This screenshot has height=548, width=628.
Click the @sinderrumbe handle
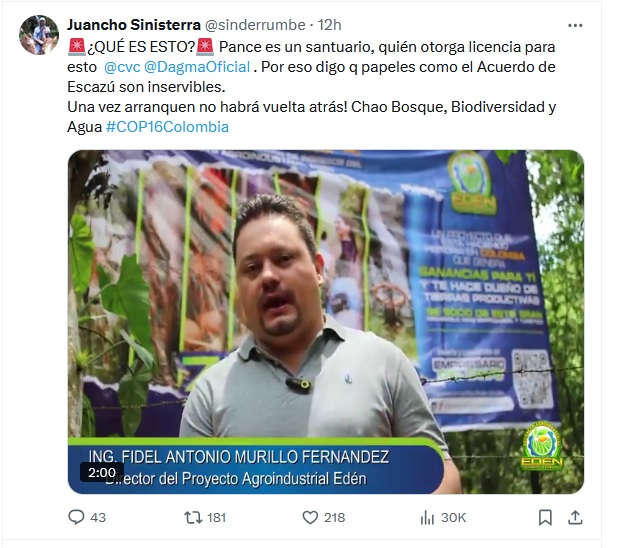coord(255,25)
